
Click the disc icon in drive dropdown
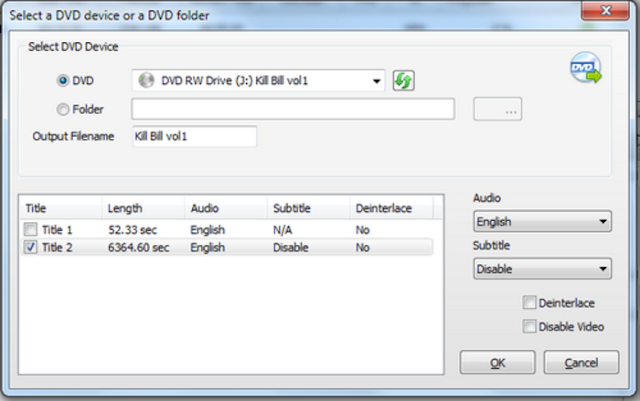click(146, 80)
